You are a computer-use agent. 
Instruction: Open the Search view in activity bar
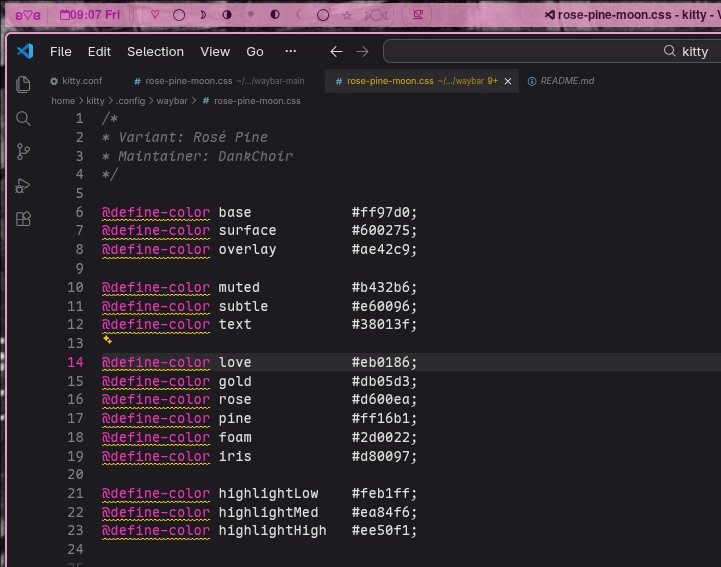pos(23,119)
